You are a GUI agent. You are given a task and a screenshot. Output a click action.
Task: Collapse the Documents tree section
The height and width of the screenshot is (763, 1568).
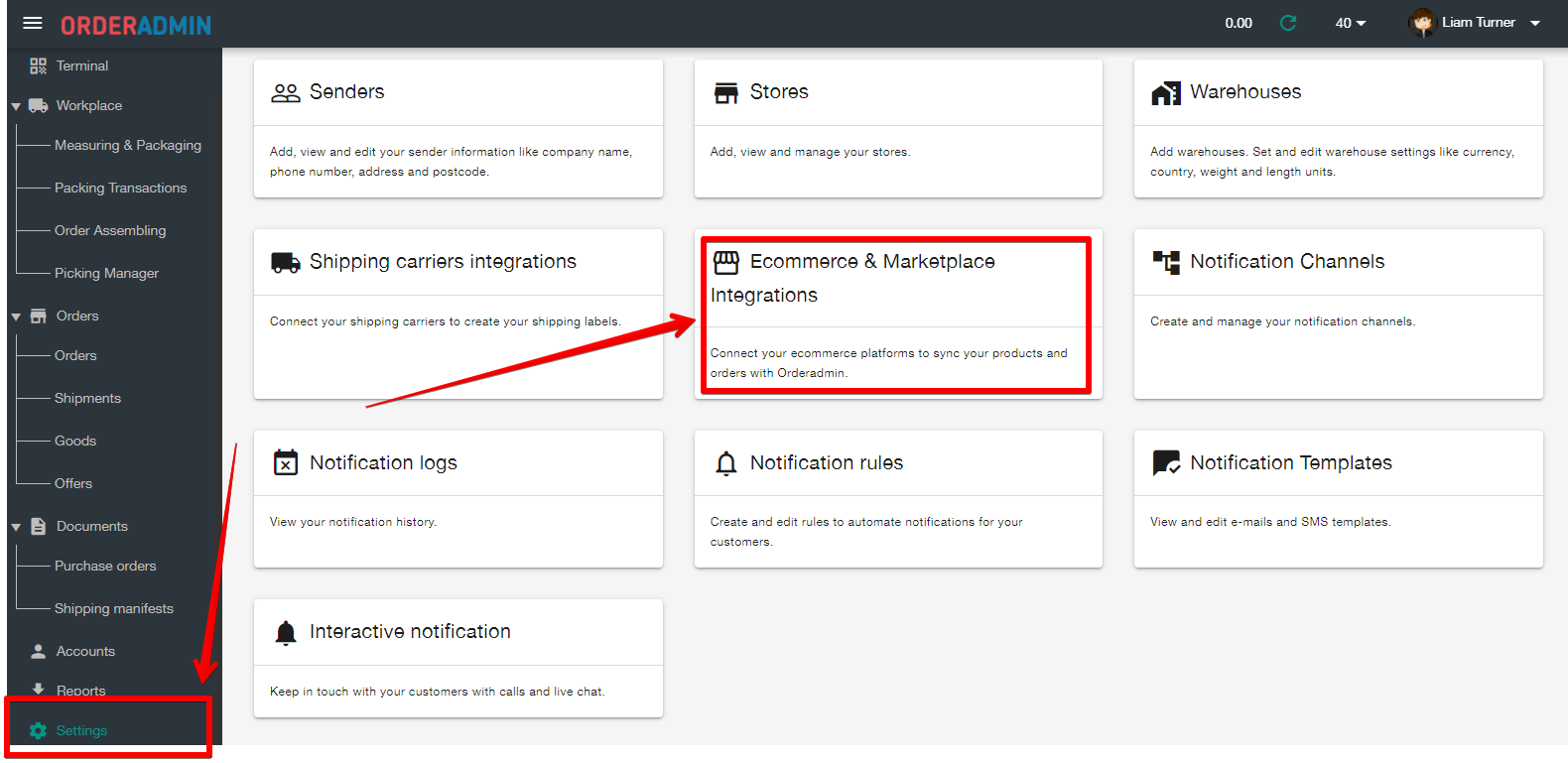click(x=16, y=527)
